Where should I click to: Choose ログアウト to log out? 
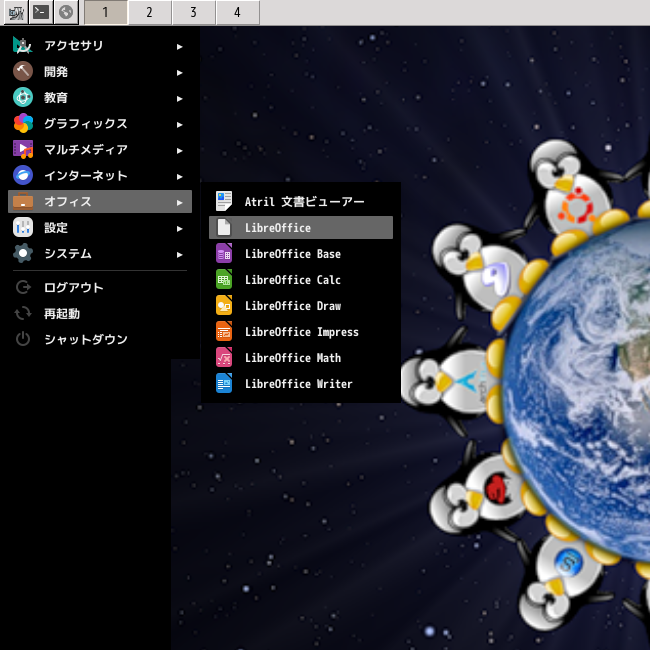click(73, 288)
